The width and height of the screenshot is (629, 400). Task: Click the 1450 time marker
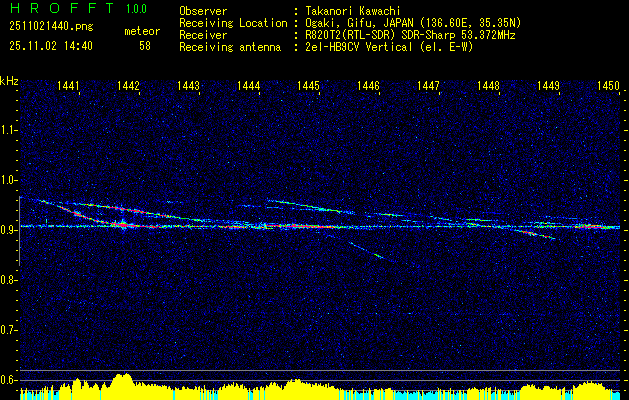coord(609,85)
